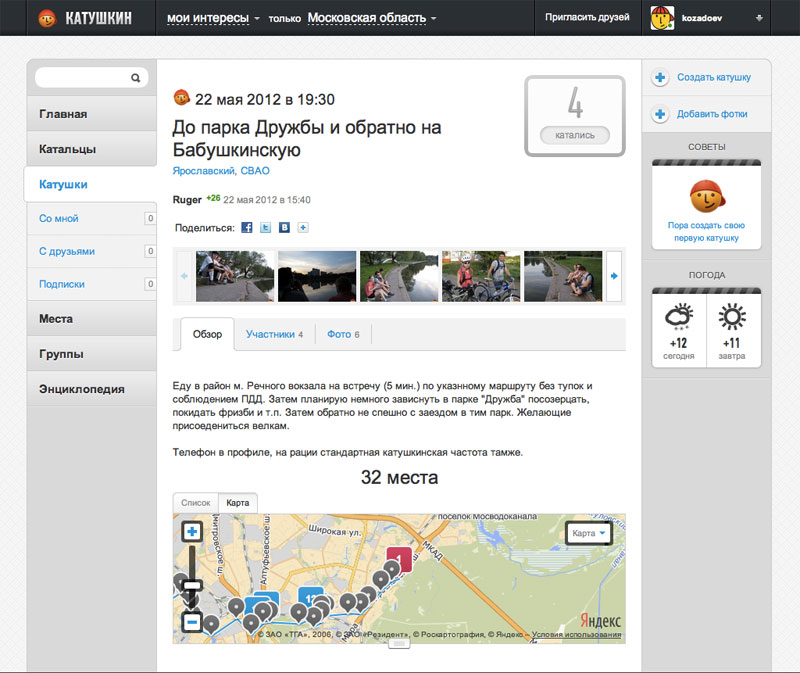Viewport: 800px width, 673px height.
Task: Open Ярославский, СВАО location link
Action: click(x=221, y=171)
